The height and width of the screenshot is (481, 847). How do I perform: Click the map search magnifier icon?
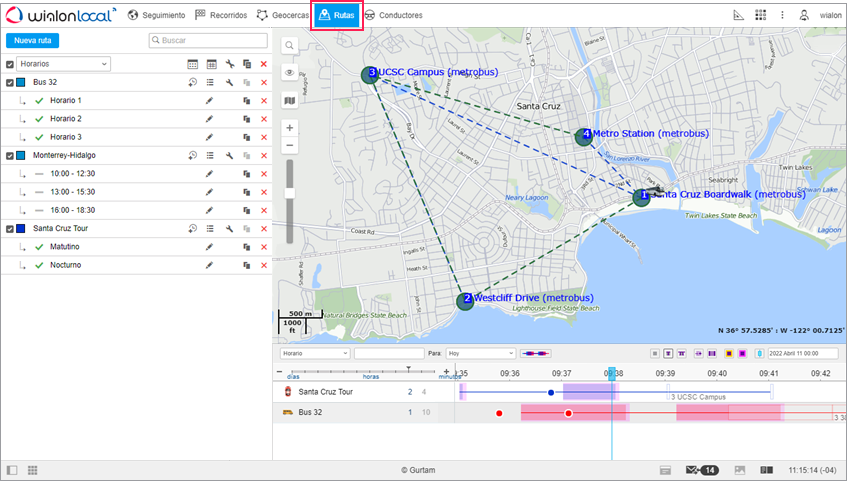click(290, 46)
